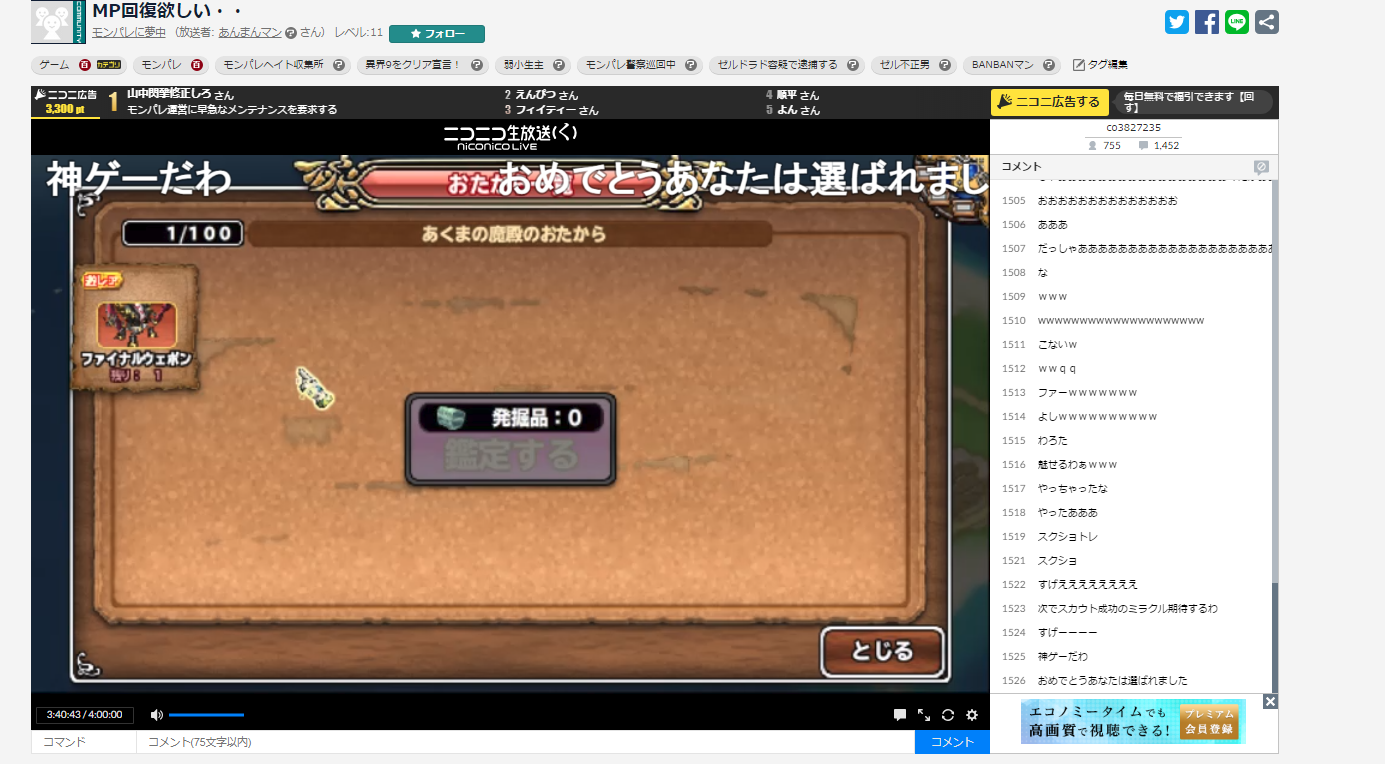Share the broadcast via LINE

coord(1237,22)
